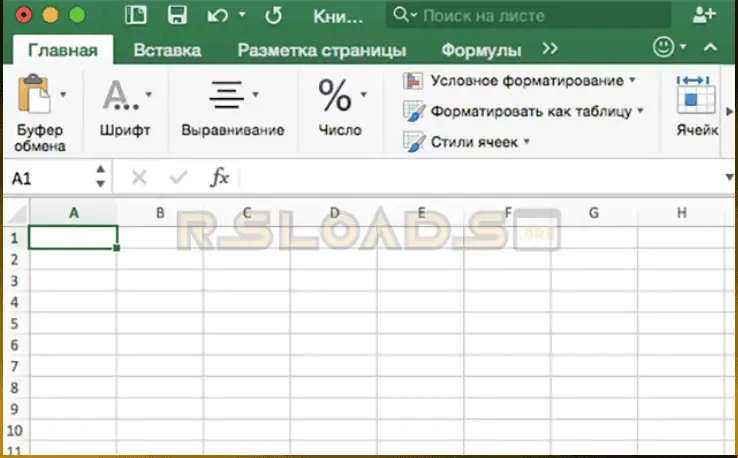The width and height of the screenshot is (738, 458).
Task: Expand the Шрифт dropdown arrow
Action: pos(149,94)
